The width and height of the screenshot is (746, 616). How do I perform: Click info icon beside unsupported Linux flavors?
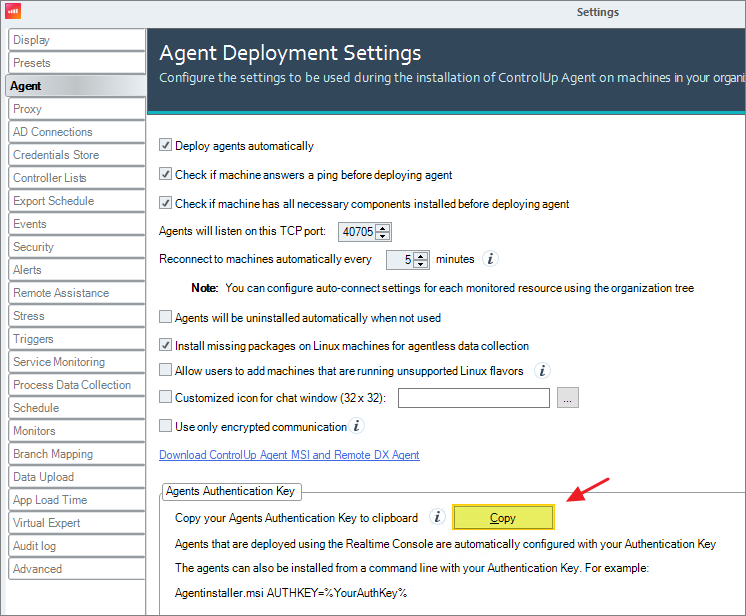(x=542, y=371)
